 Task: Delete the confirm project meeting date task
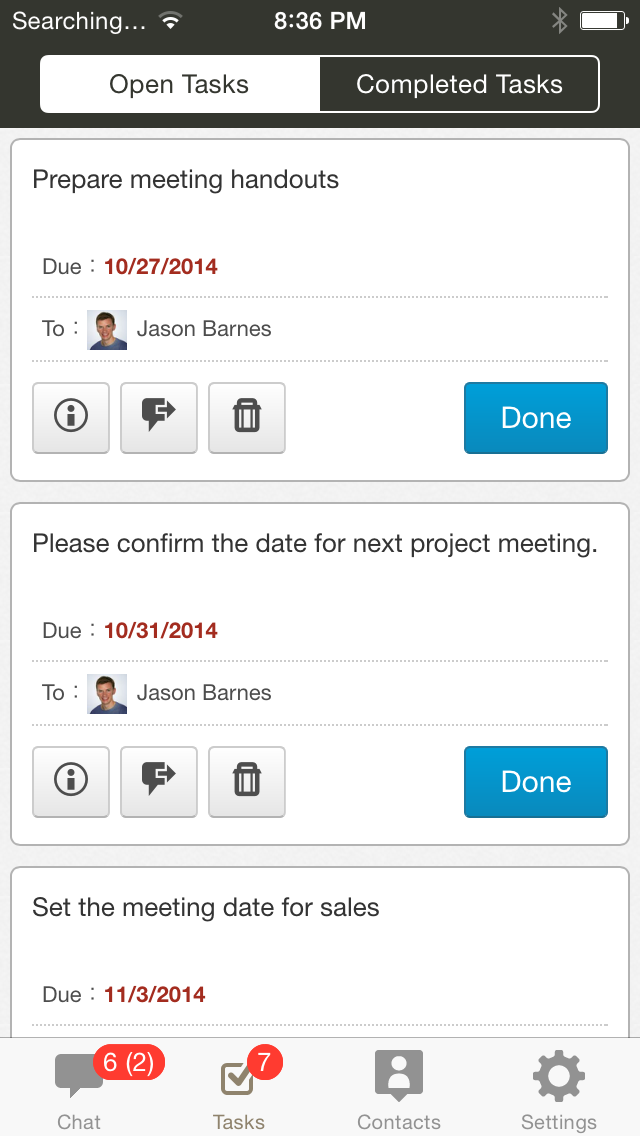(x=247, y=782)
